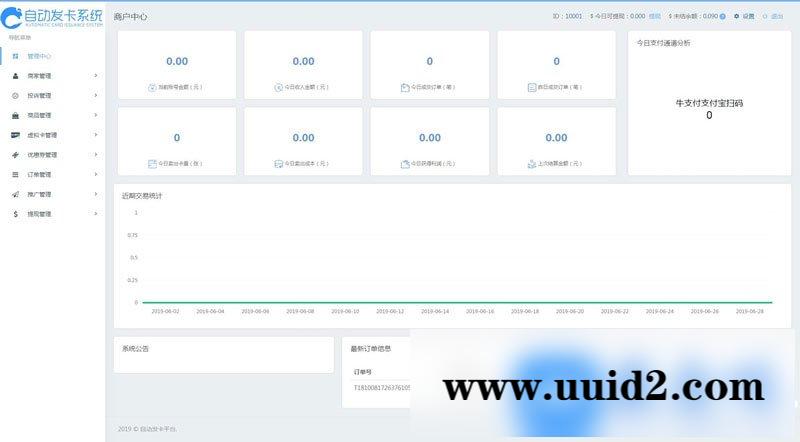Image resolution: width=800 pixels, height=442 pixels.
Task: Click the shopping bag icon for 商品管理
Action: tap(15, 115)
